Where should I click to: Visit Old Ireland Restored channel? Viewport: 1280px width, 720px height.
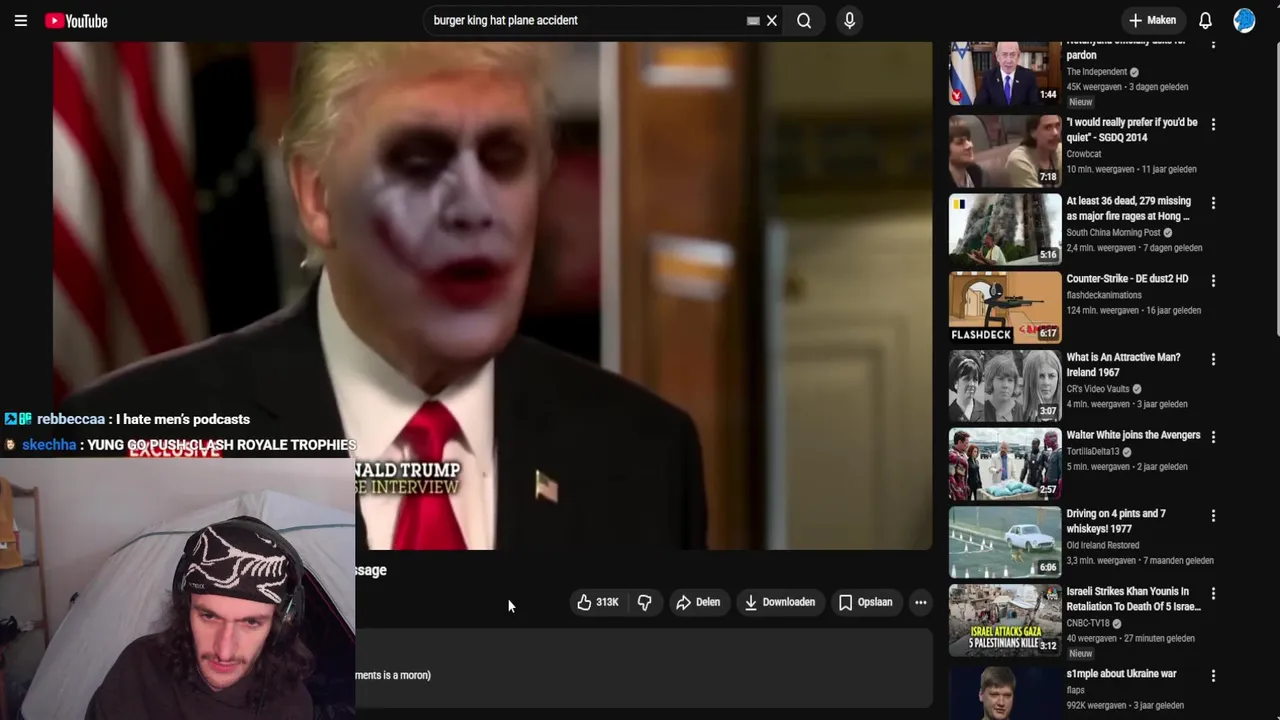tap(1102, 545)
